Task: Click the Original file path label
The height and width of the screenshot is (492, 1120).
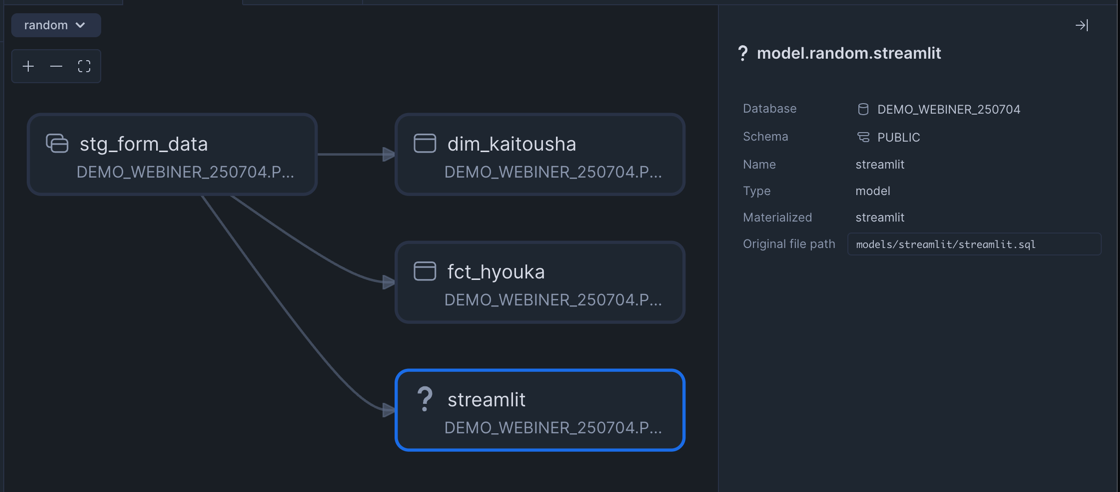Action: click(789, 244)
